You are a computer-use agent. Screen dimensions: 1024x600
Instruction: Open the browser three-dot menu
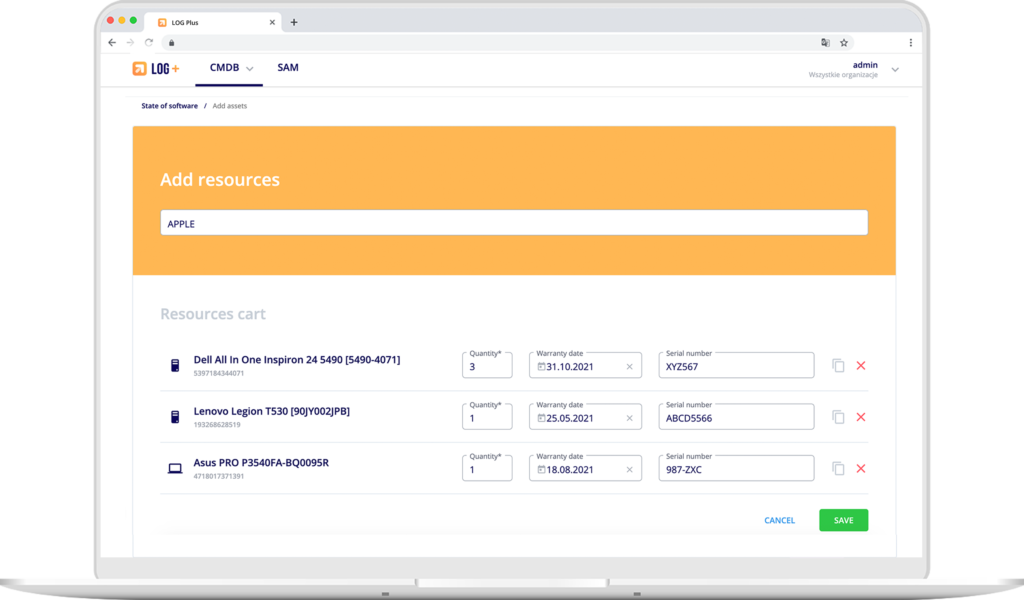tap(910, 42)
